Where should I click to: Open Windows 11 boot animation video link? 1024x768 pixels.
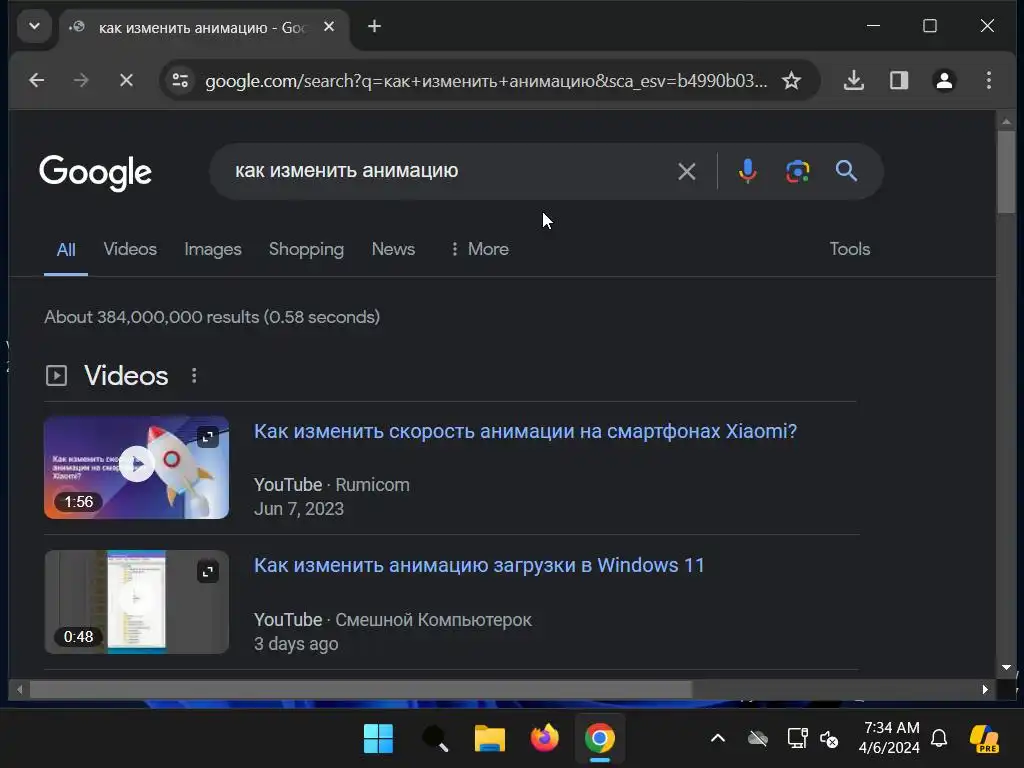(x=479, y=565)
